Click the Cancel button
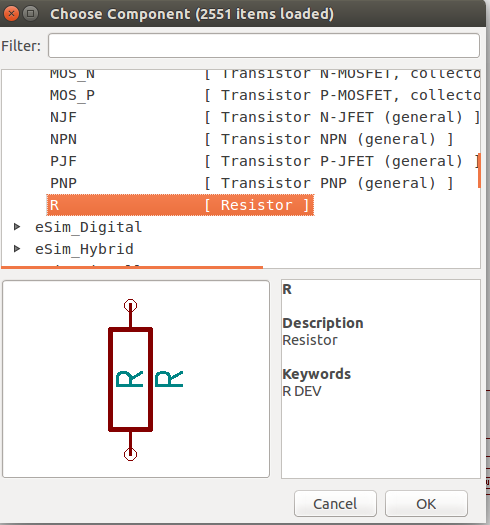Screen dimensions: 490x525 click(335, 504)
